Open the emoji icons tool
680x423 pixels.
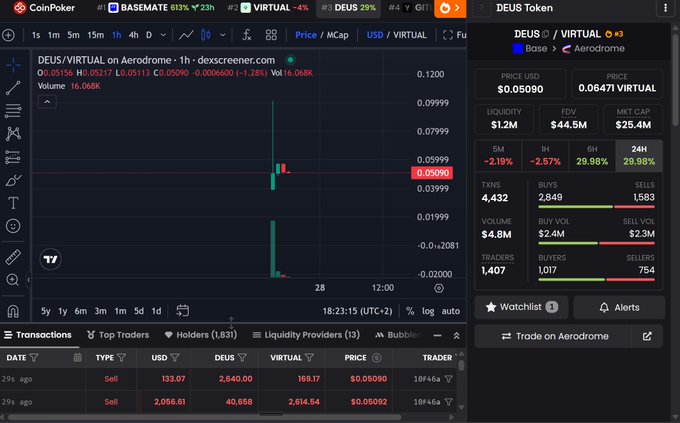tap(13, 226)
